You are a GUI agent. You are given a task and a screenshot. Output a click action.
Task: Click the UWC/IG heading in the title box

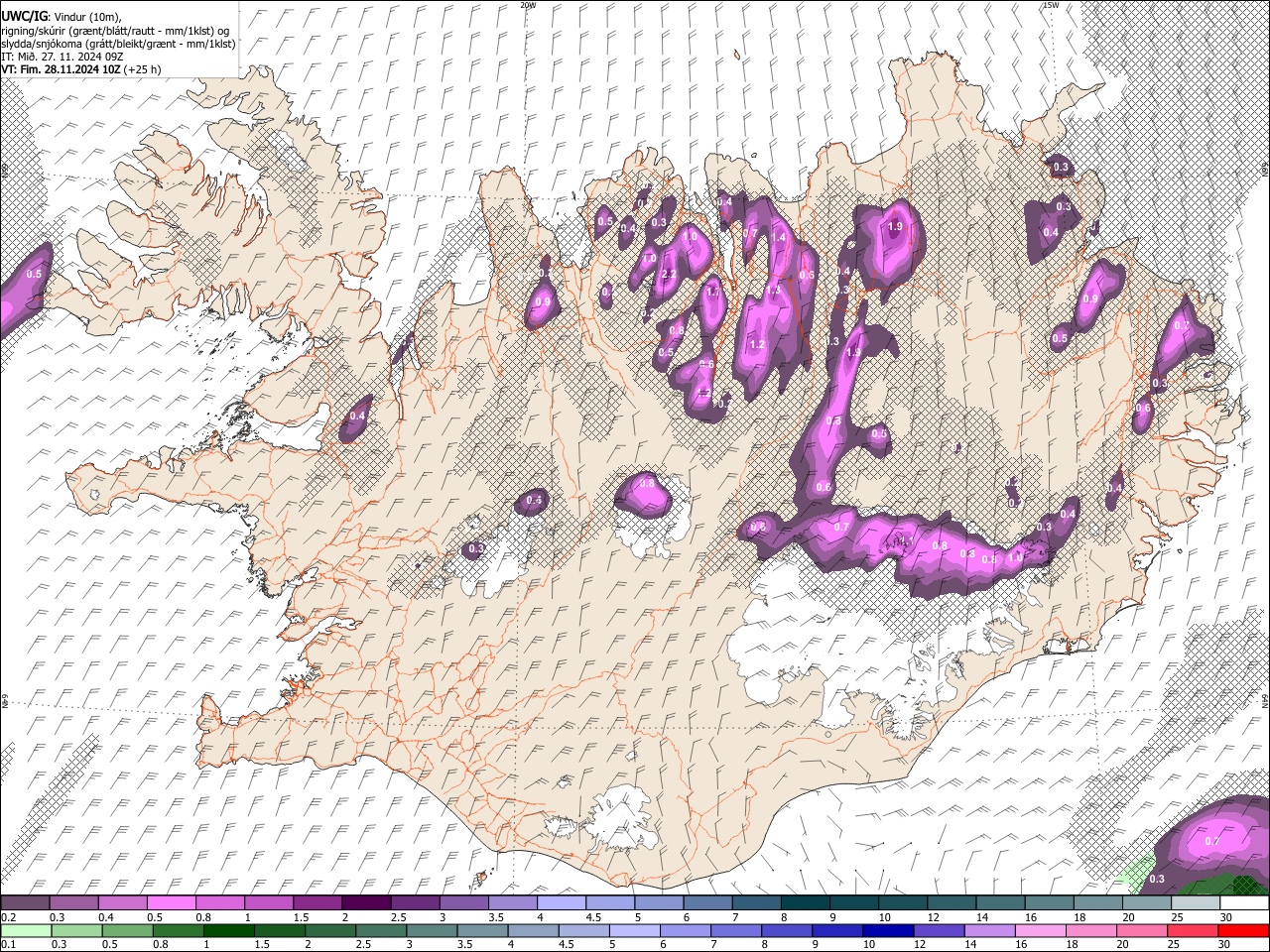point(25,16)
